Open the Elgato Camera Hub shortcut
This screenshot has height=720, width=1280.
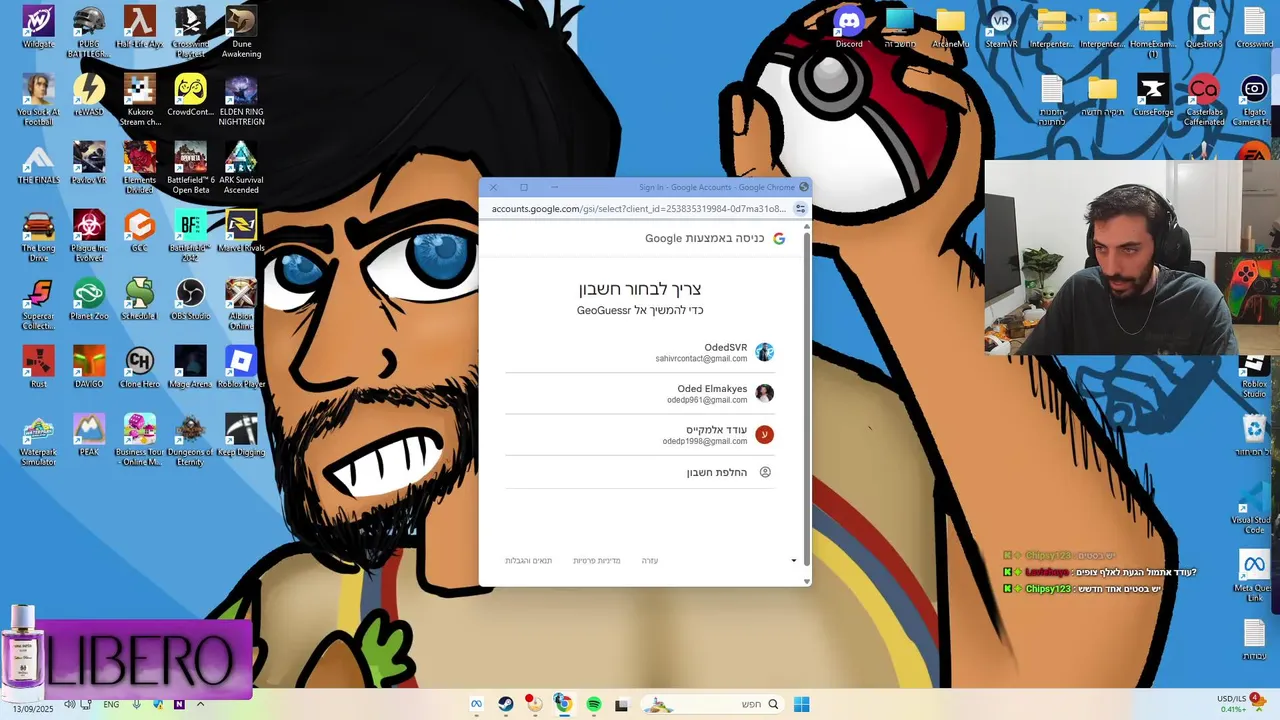(x=1254, y=99)
